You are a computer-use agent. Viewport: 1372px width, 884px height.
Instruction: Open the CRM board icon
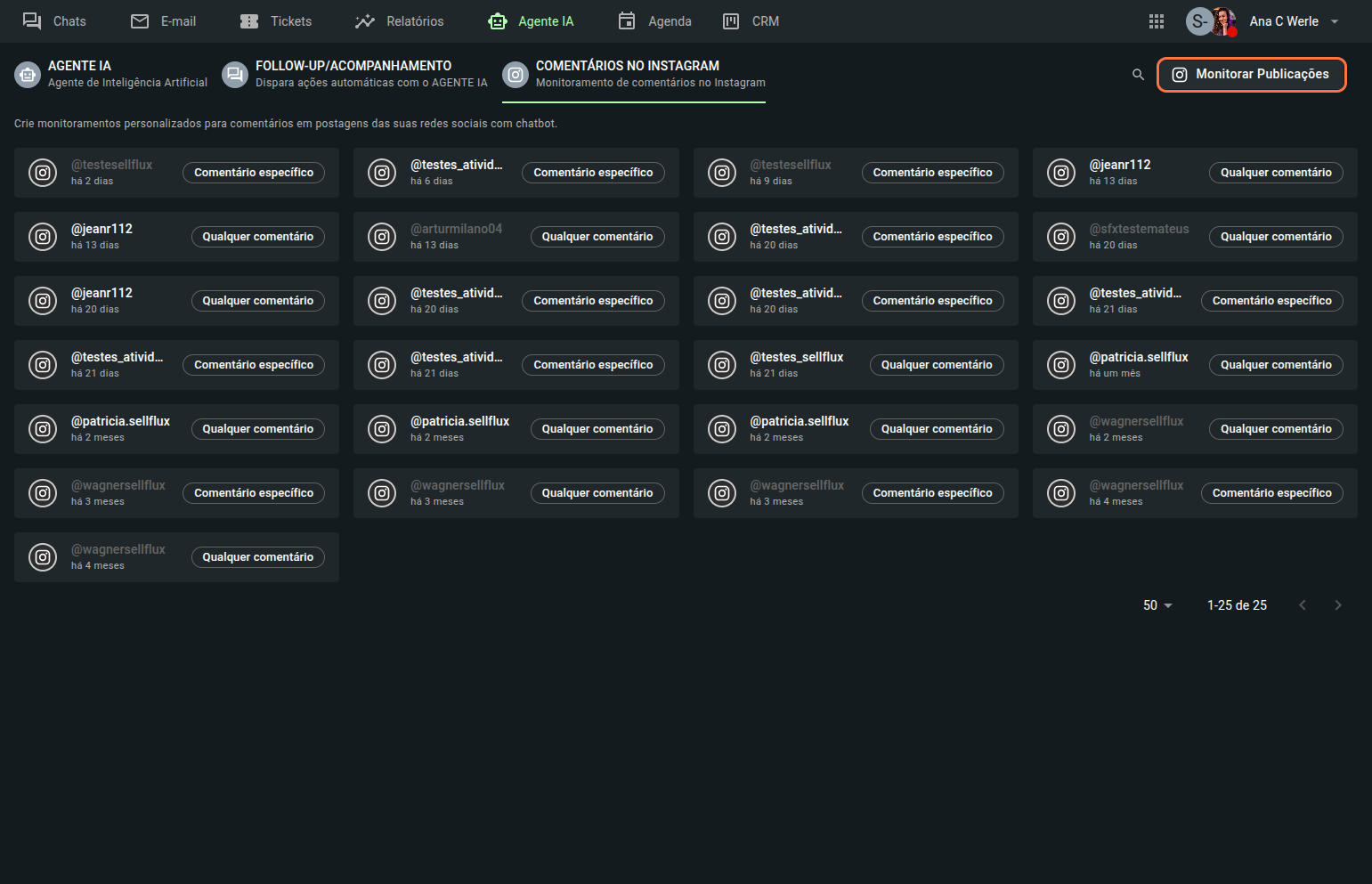coord(731,21)
